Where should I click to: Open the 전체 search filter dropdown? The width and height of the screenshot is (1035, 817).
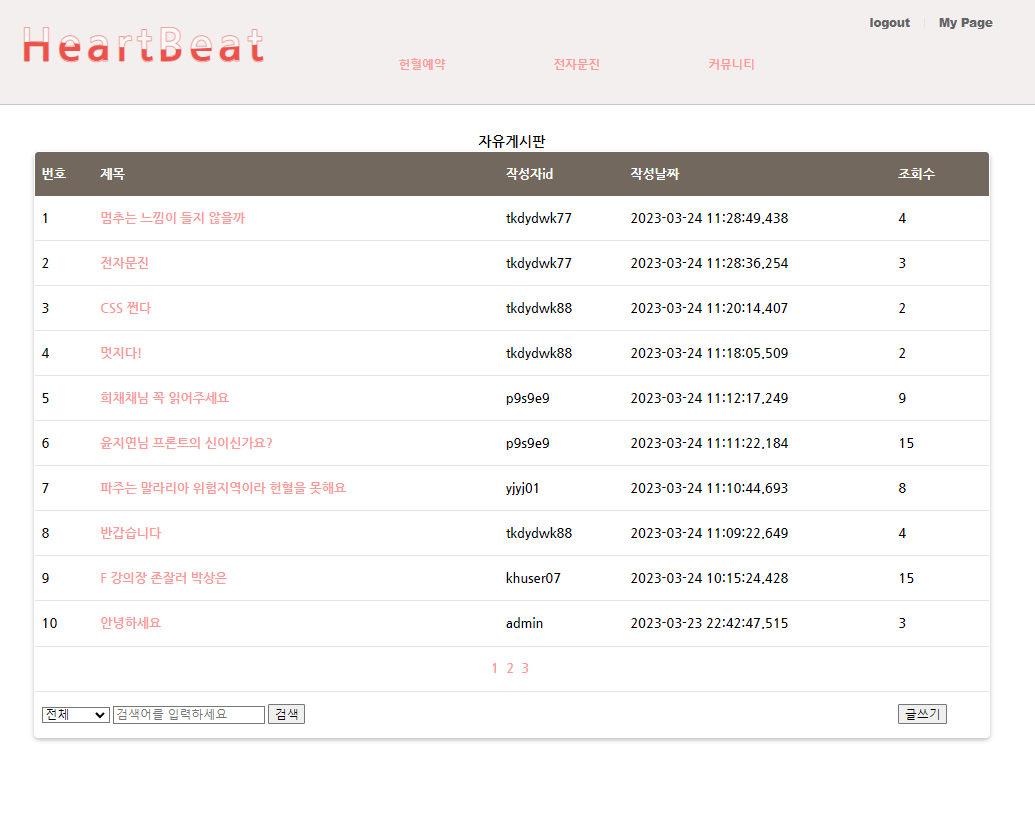(x=75, y=714)
